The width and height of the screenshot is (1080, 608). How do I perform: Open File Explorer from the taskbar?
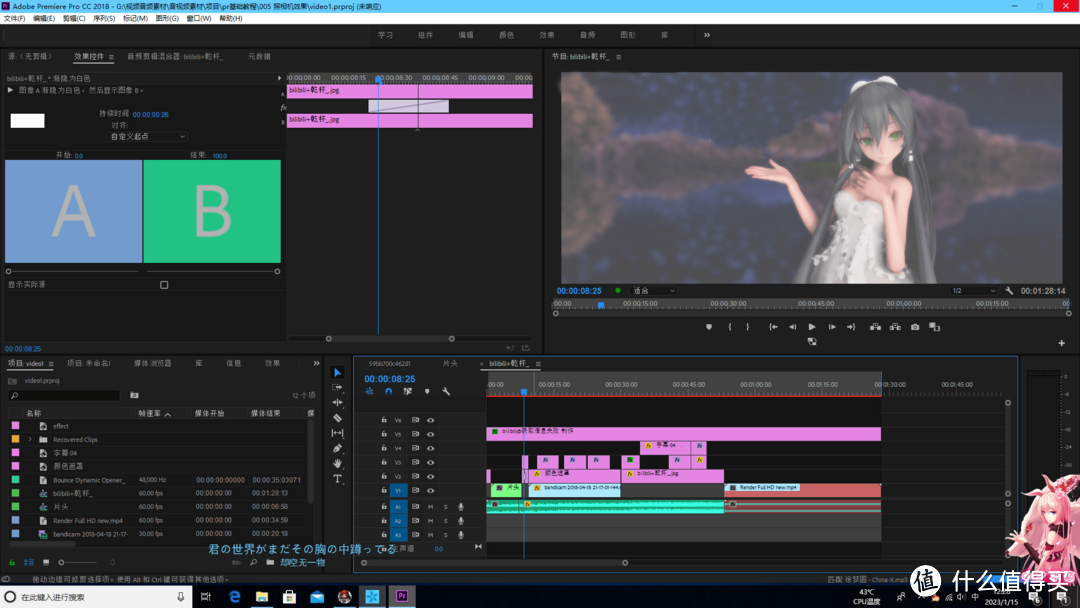pos(262,596)
